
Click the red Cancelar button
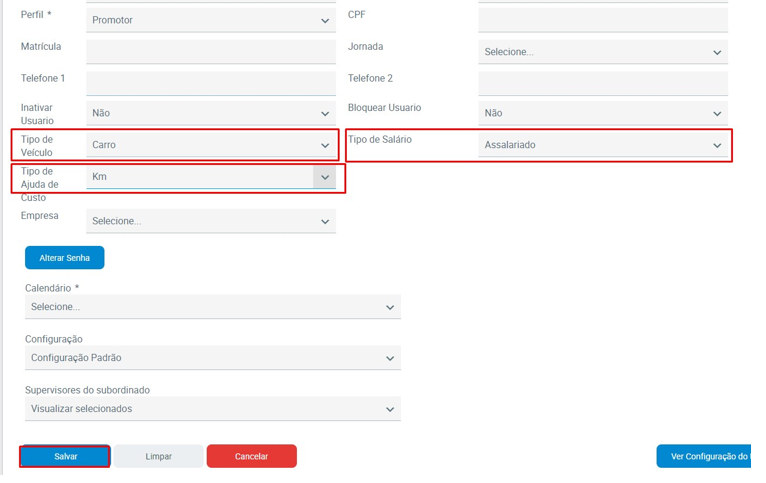(251, 456)
